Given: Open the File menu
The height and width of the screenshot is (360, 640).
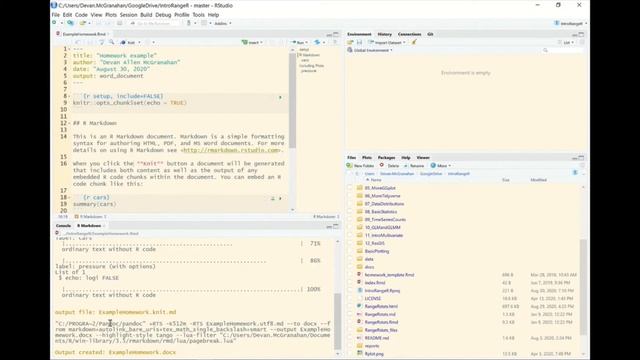Looking at the screenshot, I should (56, 15).
